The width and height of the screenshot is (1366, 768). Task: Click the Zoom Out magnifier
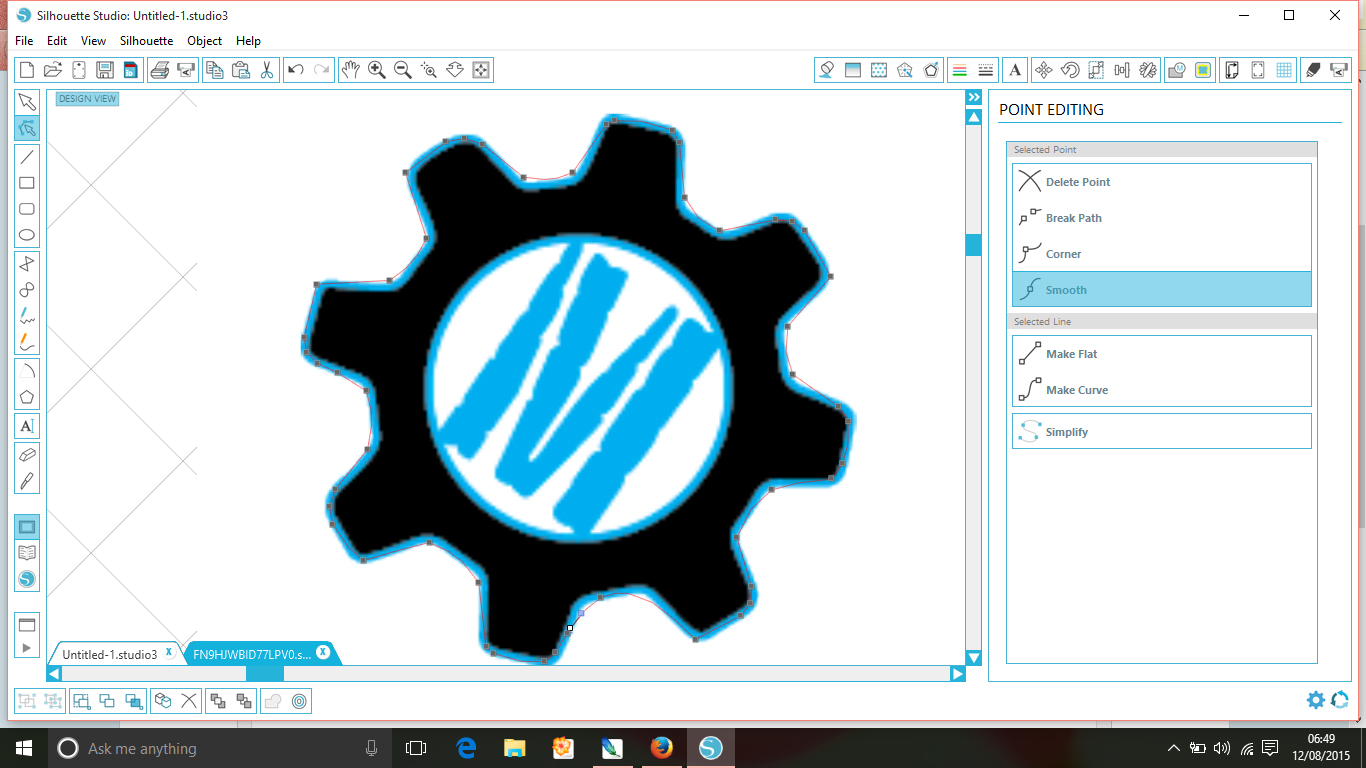pyautogui.click(x=402, y=69)
